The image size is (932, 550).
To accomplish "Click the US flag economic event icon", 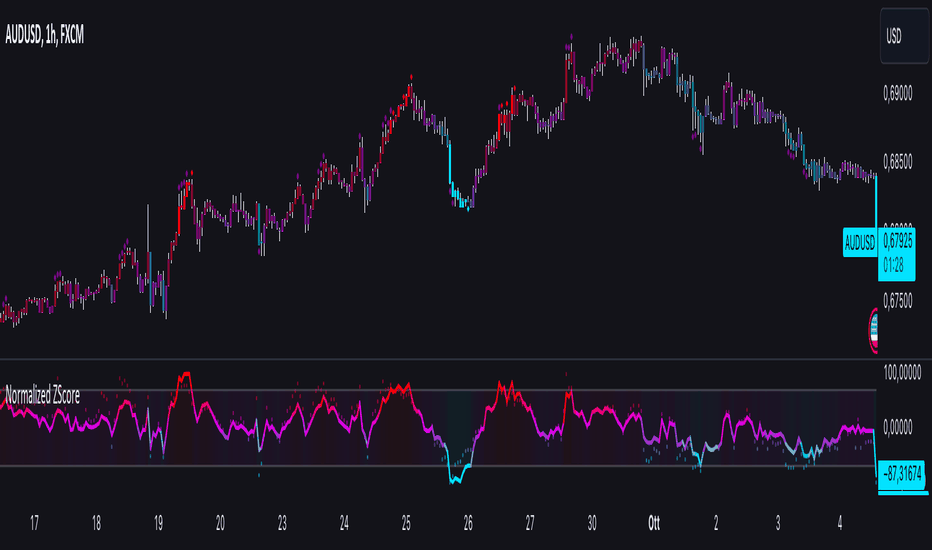I will click(x=873, y=331).
